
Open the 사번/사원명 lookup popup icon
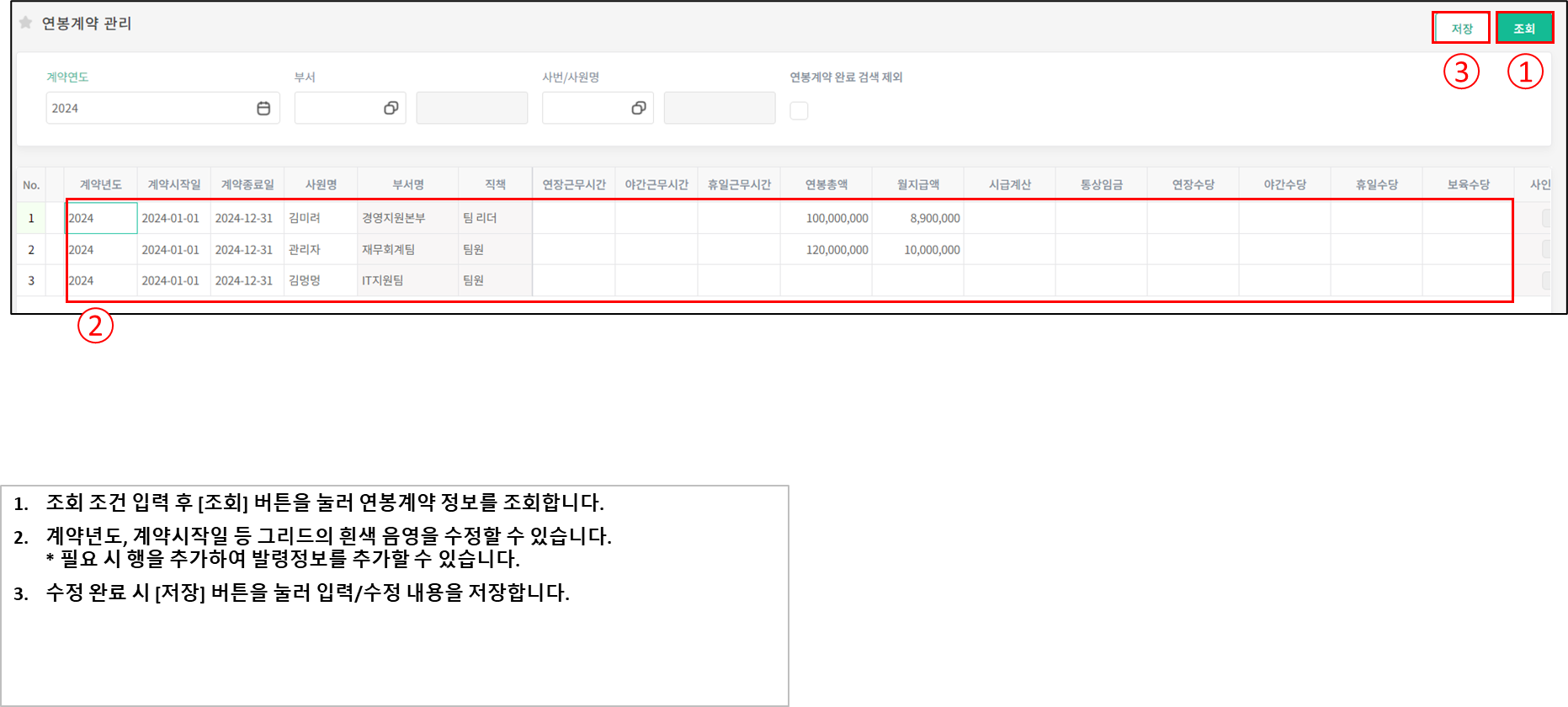pyautogui.click(x=639, y=109)
